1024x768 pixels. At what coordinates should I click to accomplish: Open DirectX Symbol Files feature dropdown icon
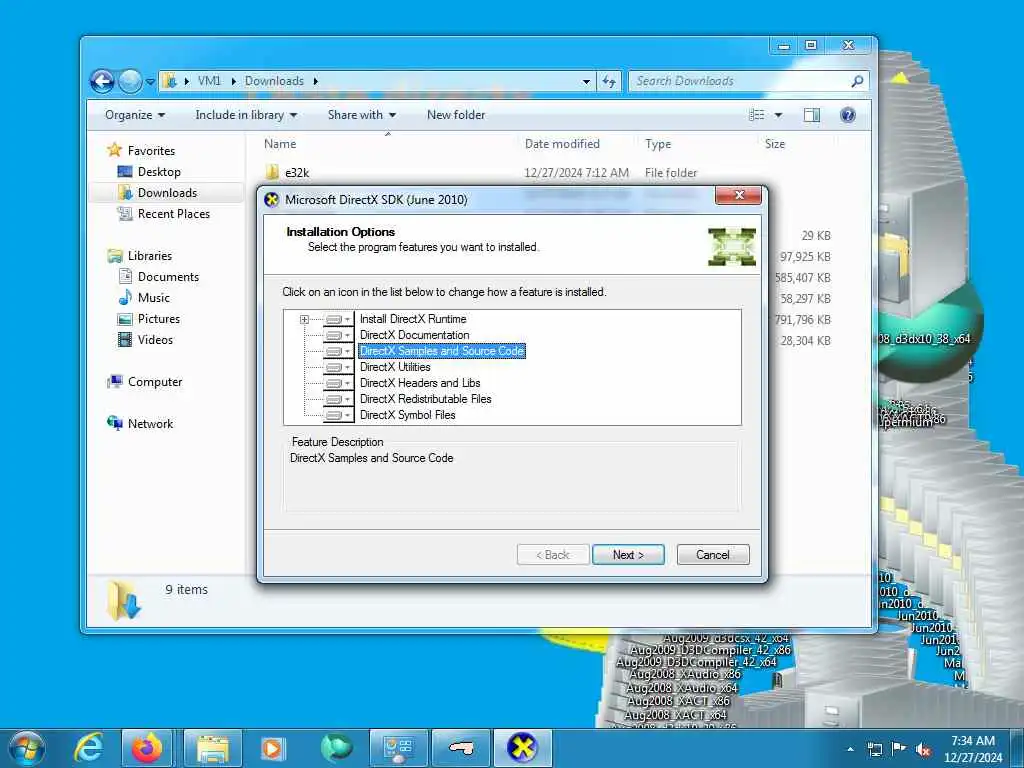click(338, 415)
